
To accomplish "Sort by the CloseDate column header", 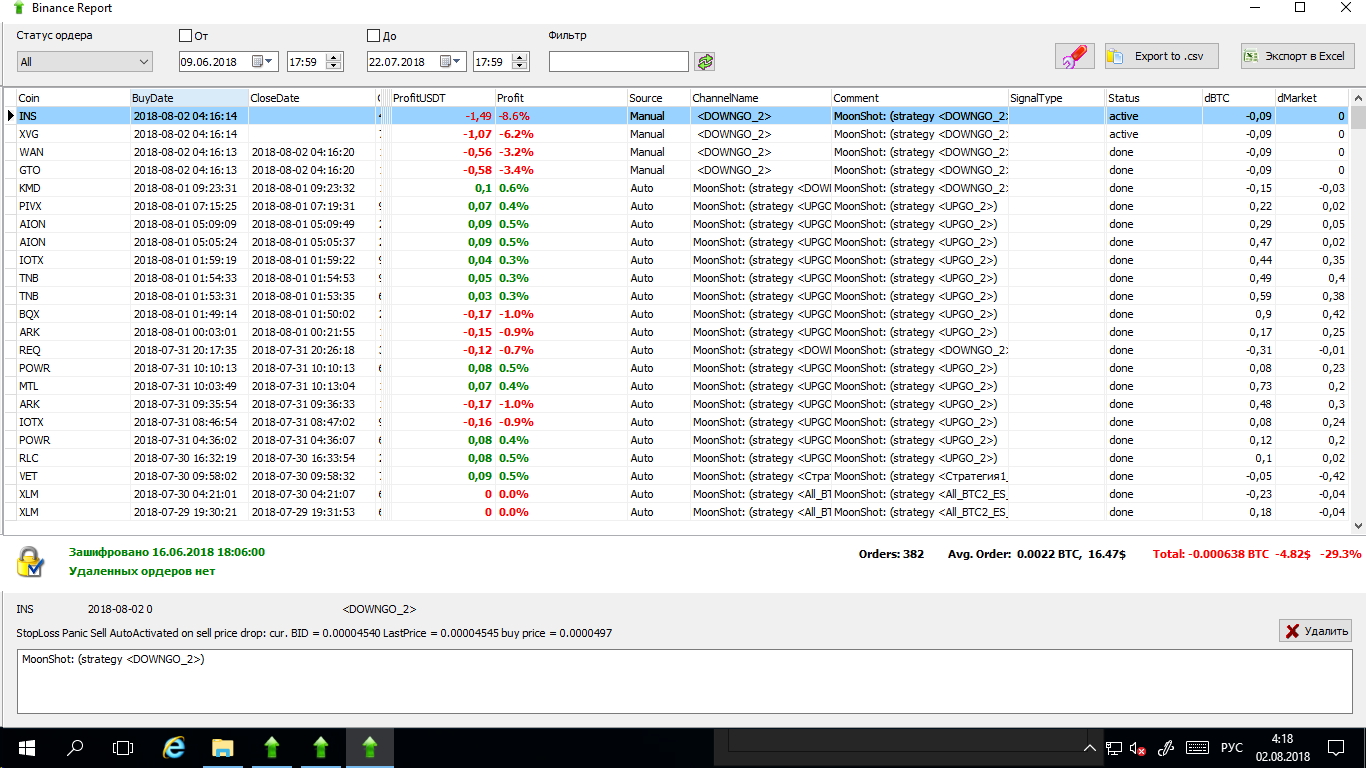I will (x=312, y=98).
